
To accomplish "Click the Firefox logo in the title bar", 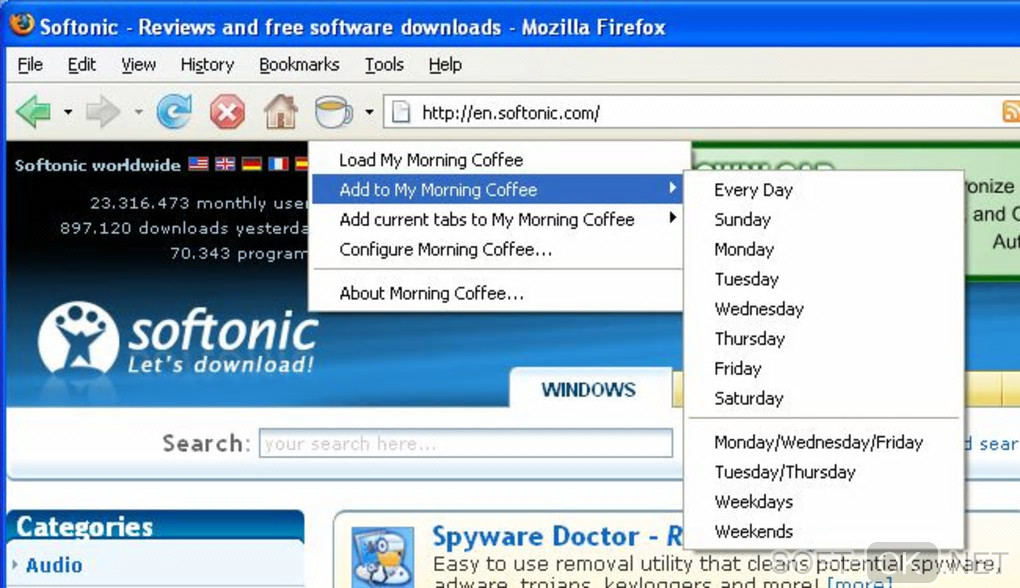I will [21, 25].
